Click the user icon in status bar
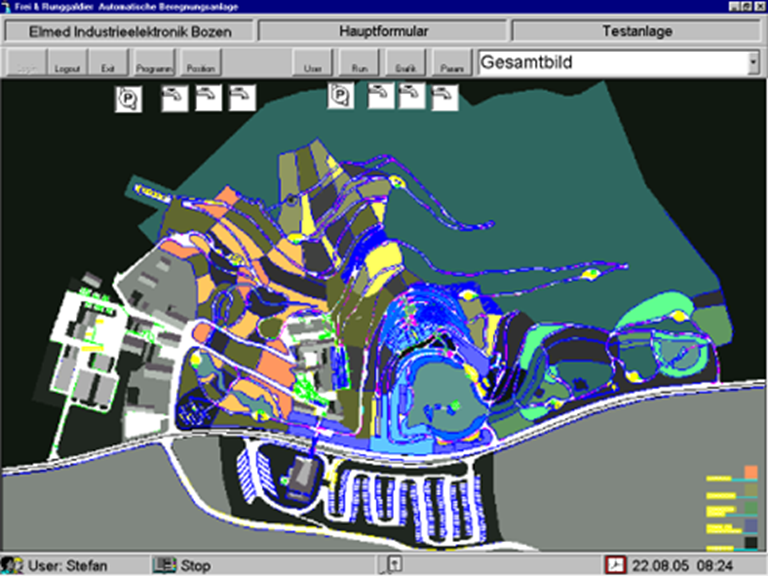This screenshot has height=576, width=768. [x=12, y=565]
